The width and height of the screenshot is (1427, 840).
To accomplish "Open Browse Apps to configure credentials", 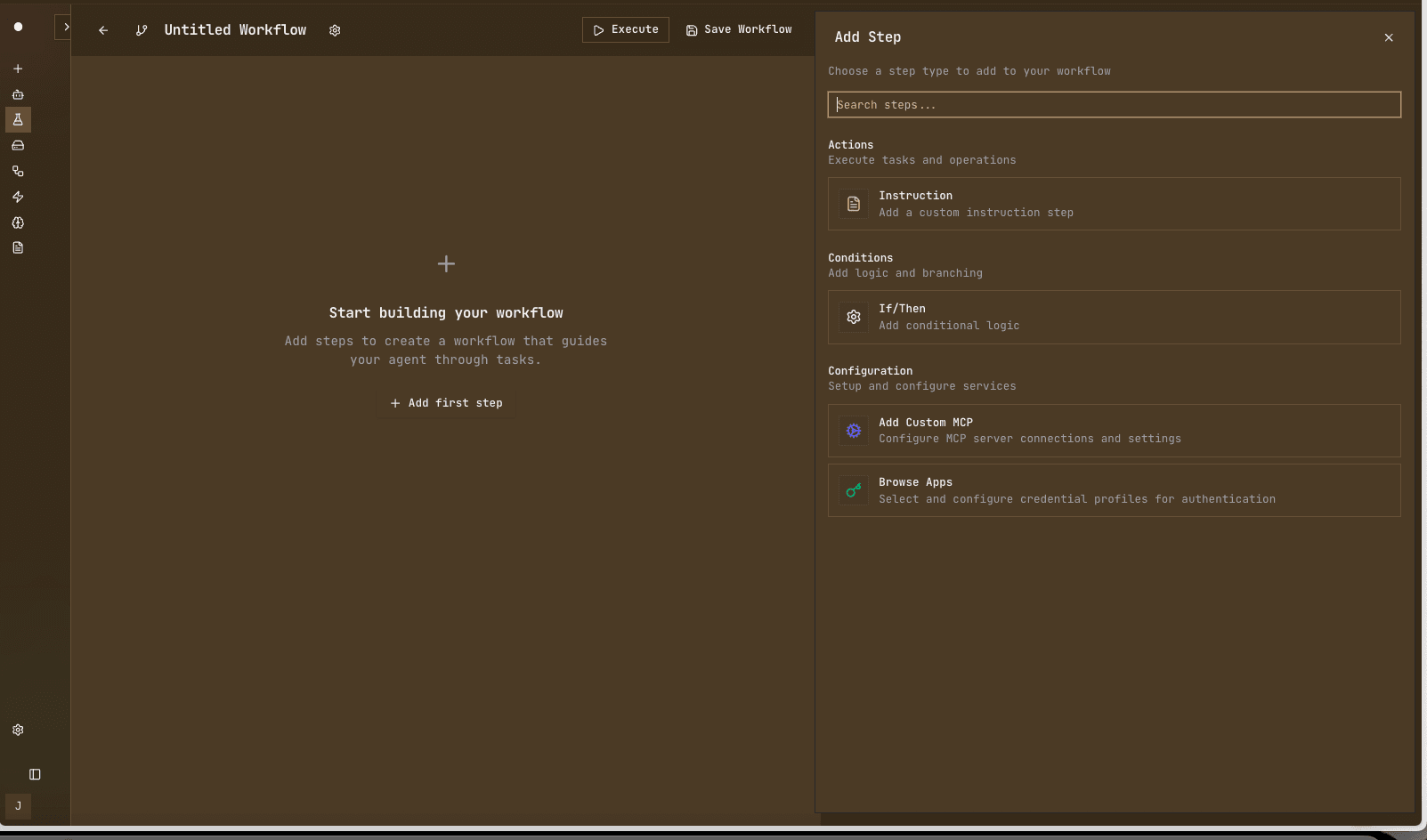I will pyautogui.click(x=1113, y=490).
